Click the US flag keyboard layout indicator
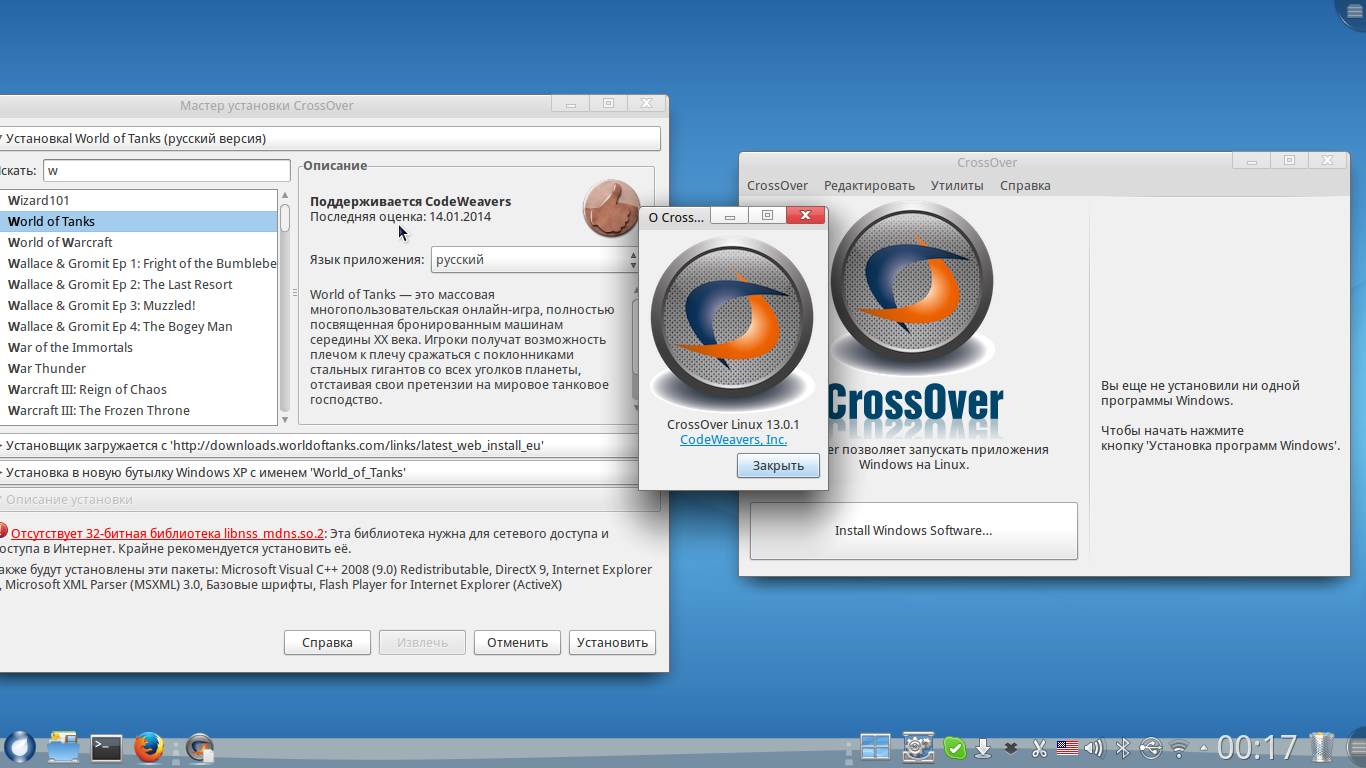 [x=1067, y=747]
